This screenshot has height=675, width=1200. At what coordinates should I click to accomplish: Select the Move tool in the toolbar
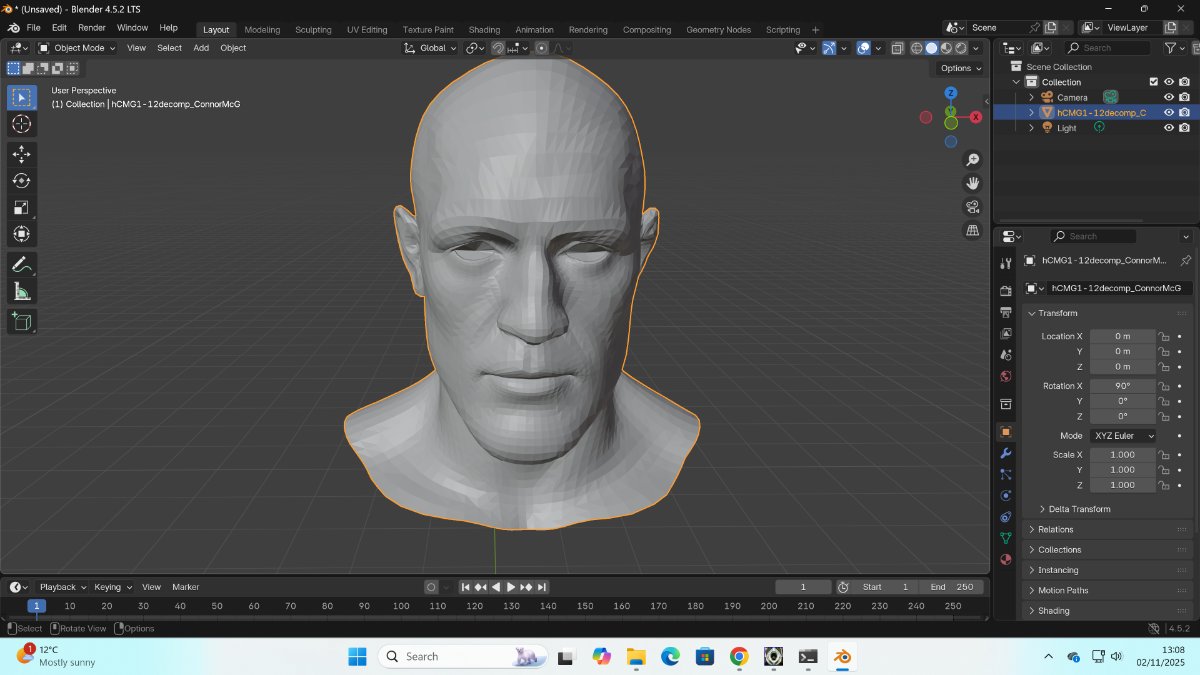[22, 154]
